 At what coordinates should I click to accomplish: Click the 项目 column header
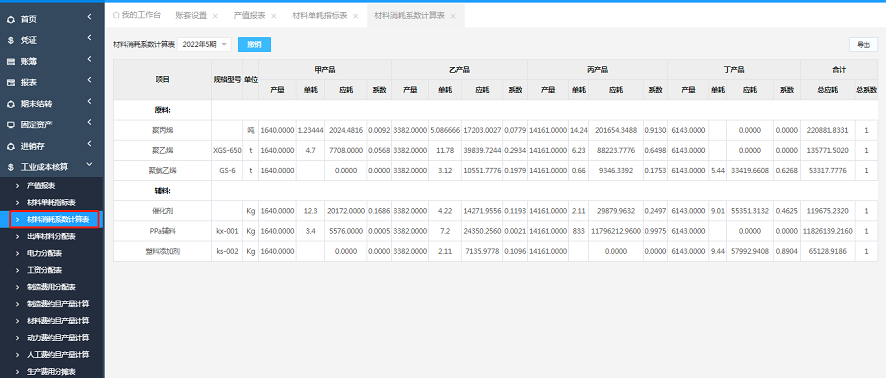[163, 80]
